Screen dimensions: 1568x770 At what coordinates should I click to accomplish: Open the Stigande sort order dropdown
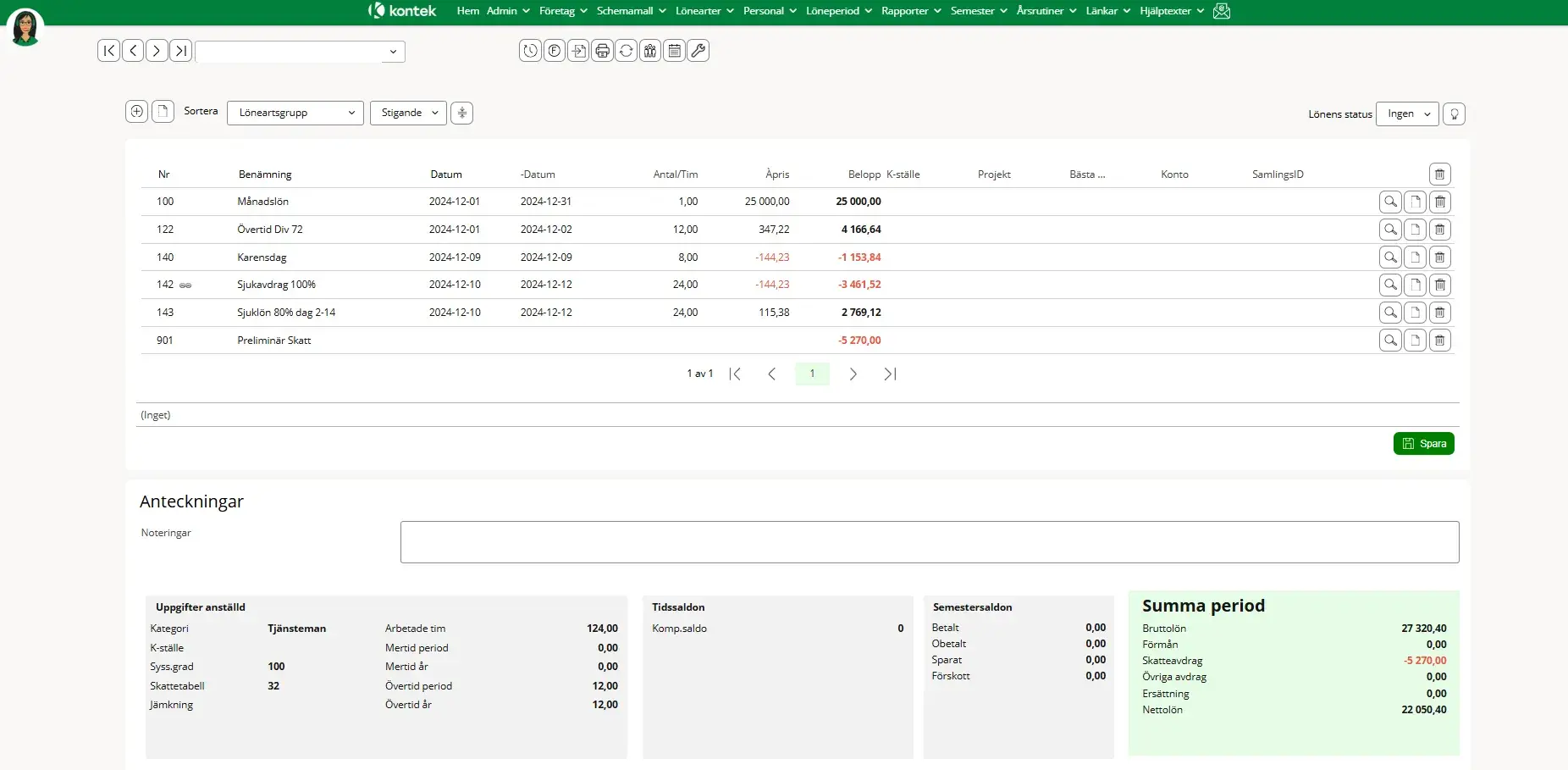click(408, 113)
